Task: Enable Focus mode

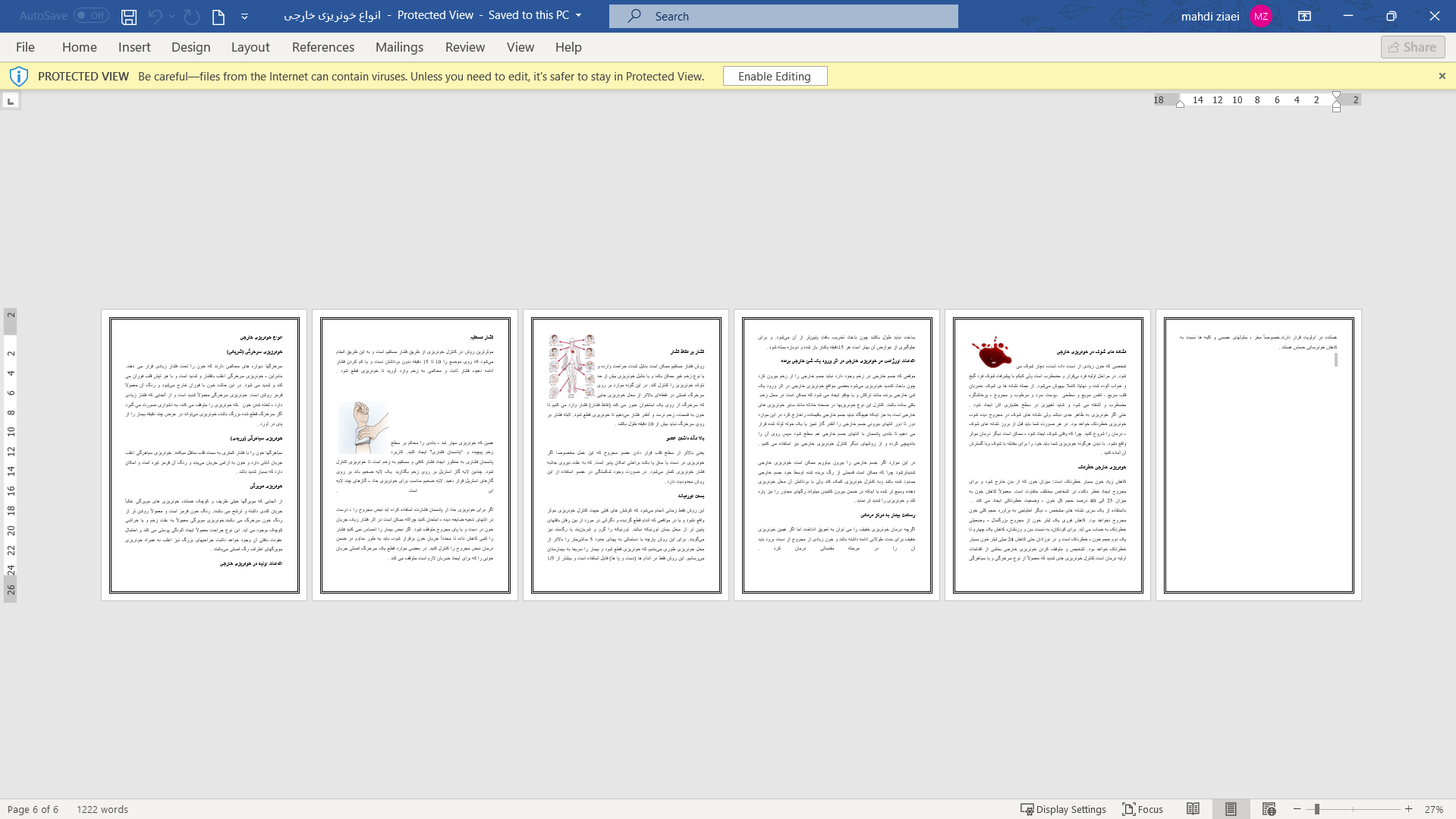Action: [x=1143, y=809]
